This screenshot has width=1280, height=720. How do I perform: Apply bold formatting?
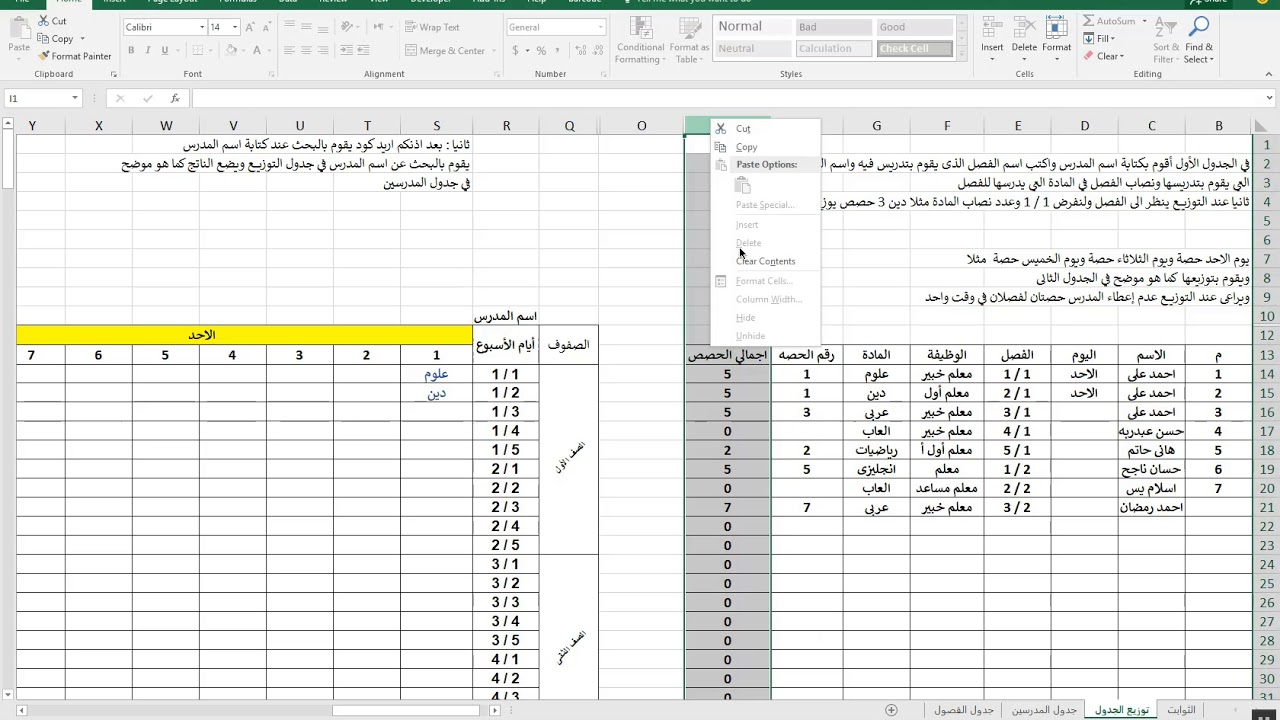point(131,50)
